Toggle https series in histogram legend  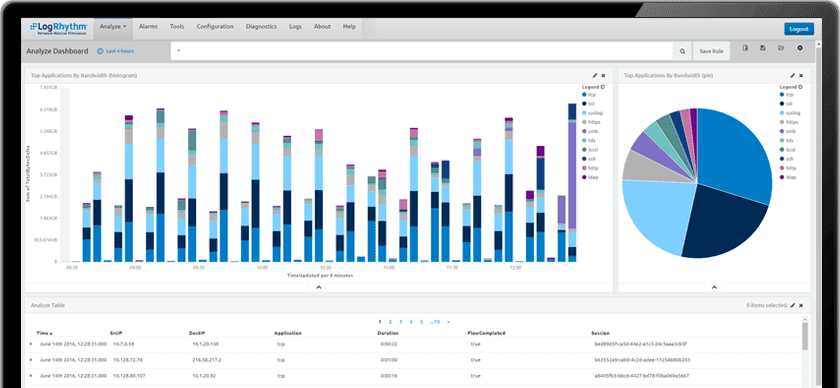[x=591, y=122]
